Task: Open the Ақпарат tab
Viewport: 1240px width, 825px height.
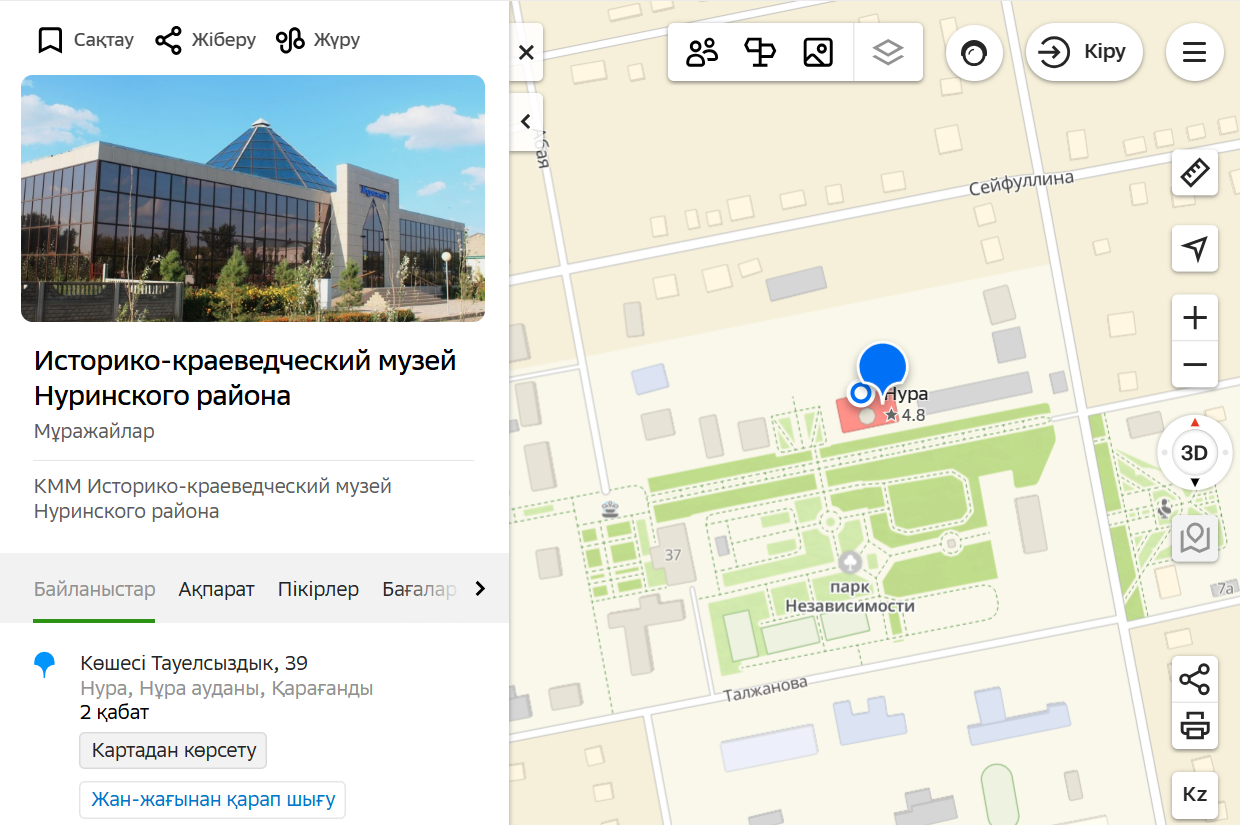Action: pyautogui.click(x=216, y=589)
